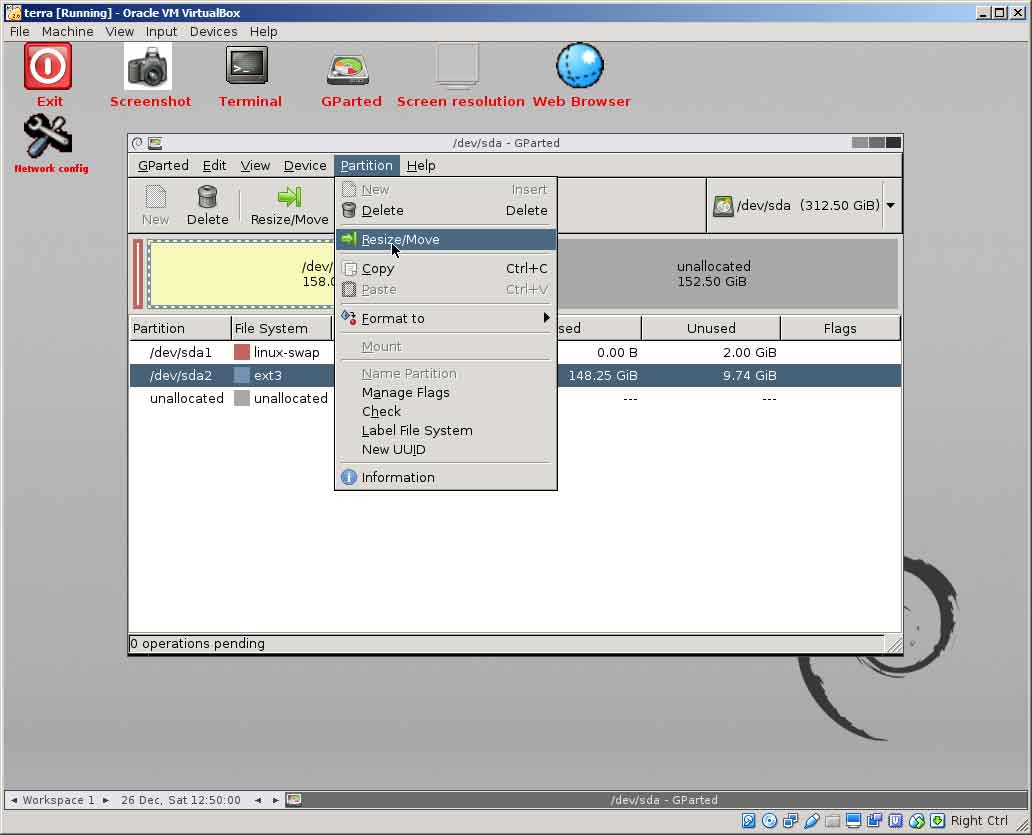Click the Debian swirl icon in GParted title bar

click(x=137, y=143)
